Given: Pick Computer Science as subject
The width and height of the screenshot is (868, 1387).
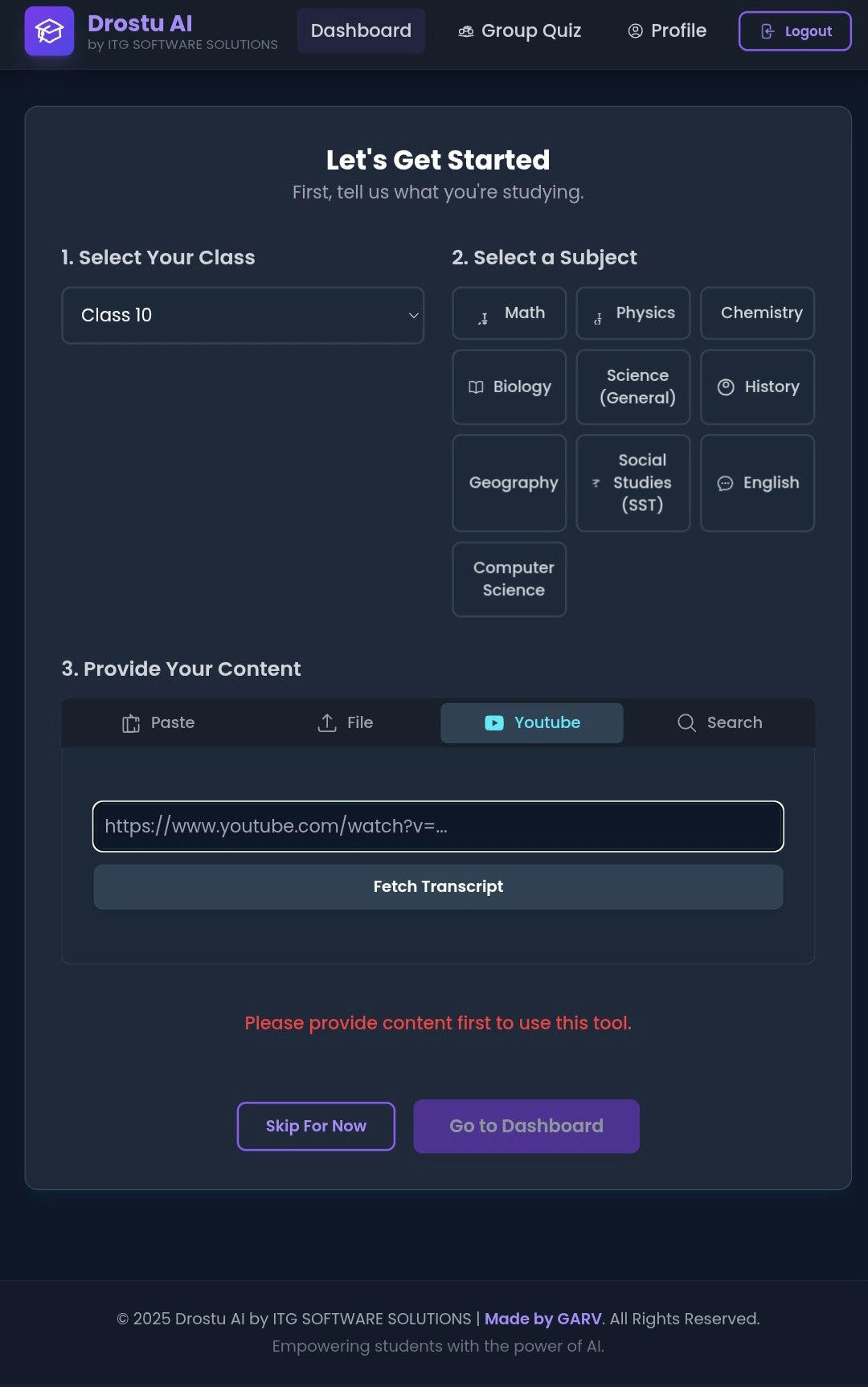Looking at the screenshot, I should click(510, 579).
